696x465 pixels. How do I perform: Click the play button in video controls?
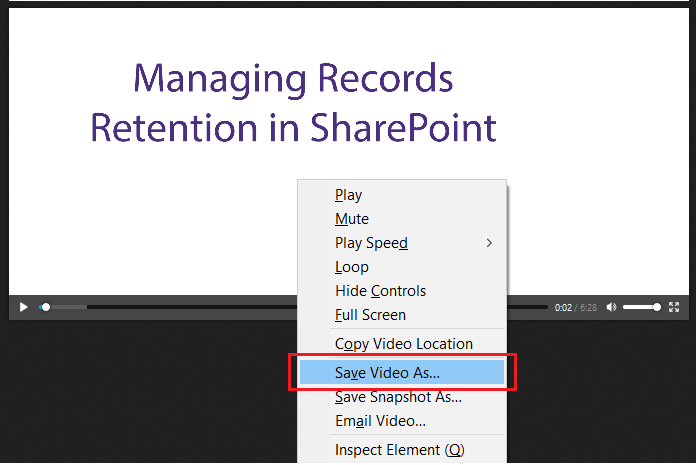click(x=24, y=307)
